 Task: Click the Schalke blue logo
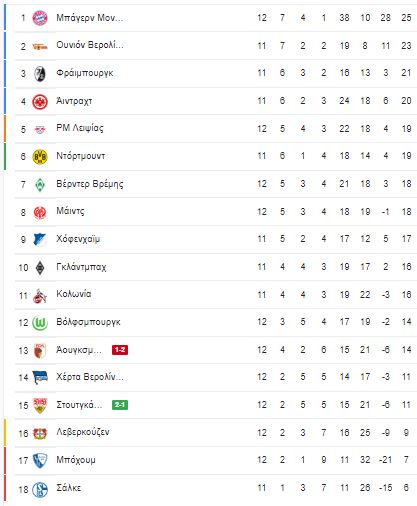pos(40,489)
